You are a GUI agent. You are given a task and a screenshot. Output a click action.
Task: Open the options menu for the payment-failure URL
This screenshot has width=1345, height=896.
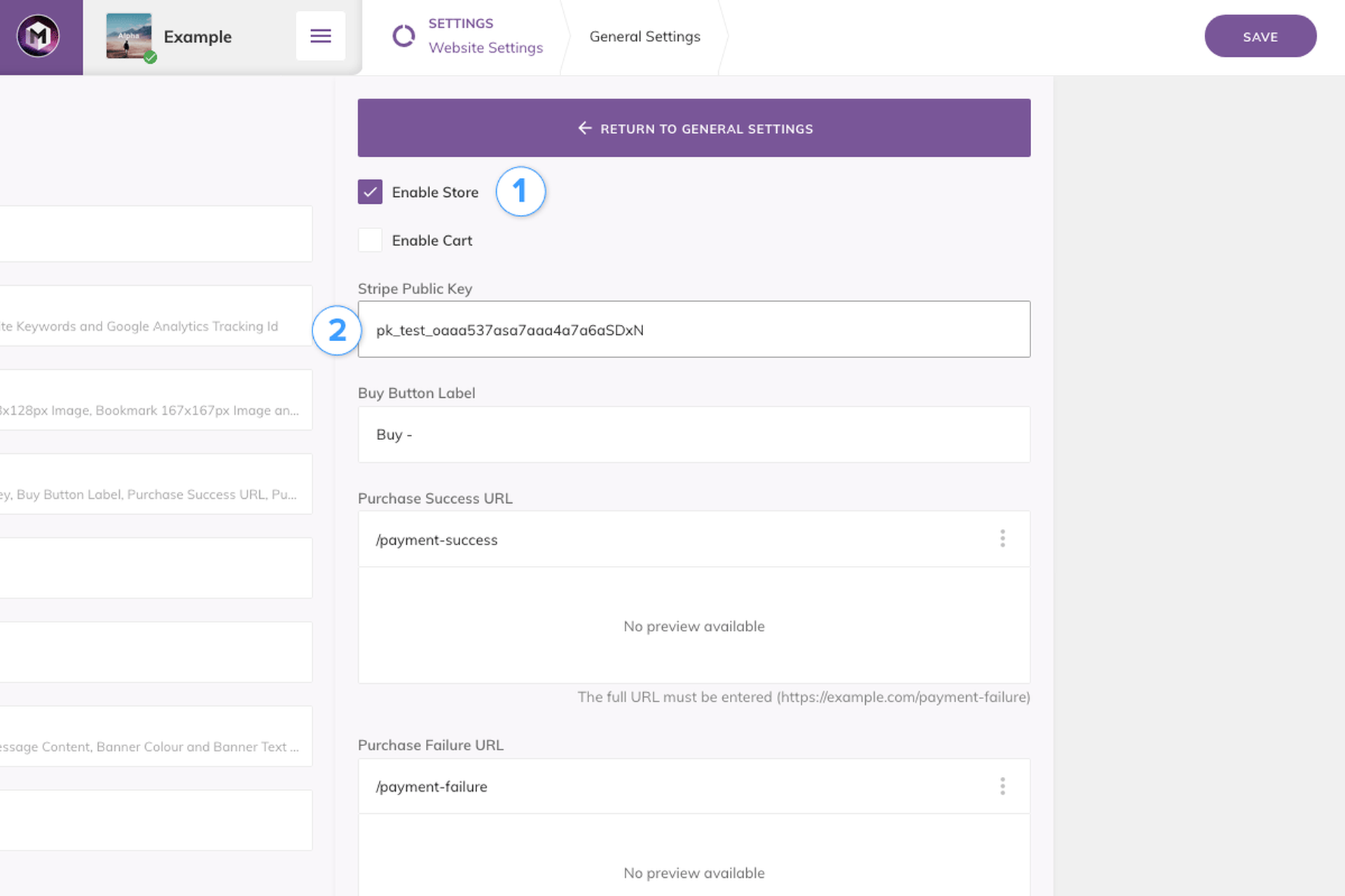(x=1002, y=786)
